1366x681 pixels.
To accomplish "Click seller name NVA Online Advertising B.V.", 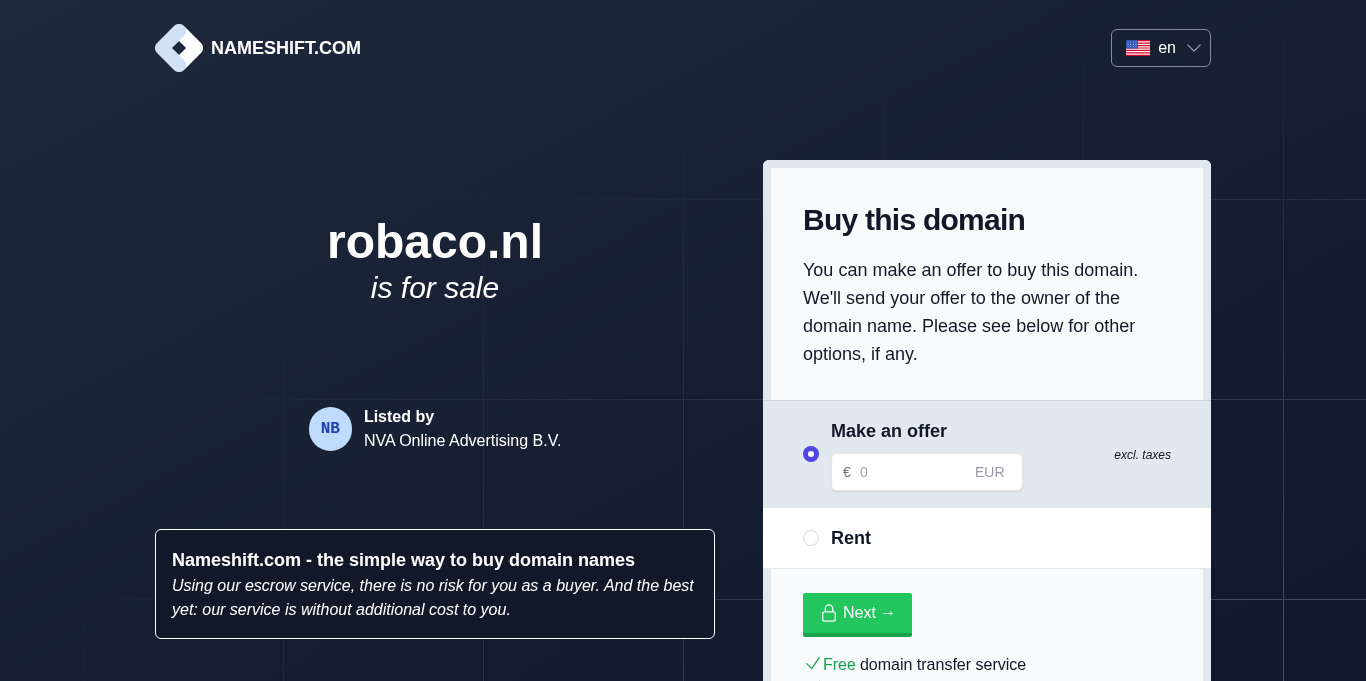I will [x=462, y=440].
